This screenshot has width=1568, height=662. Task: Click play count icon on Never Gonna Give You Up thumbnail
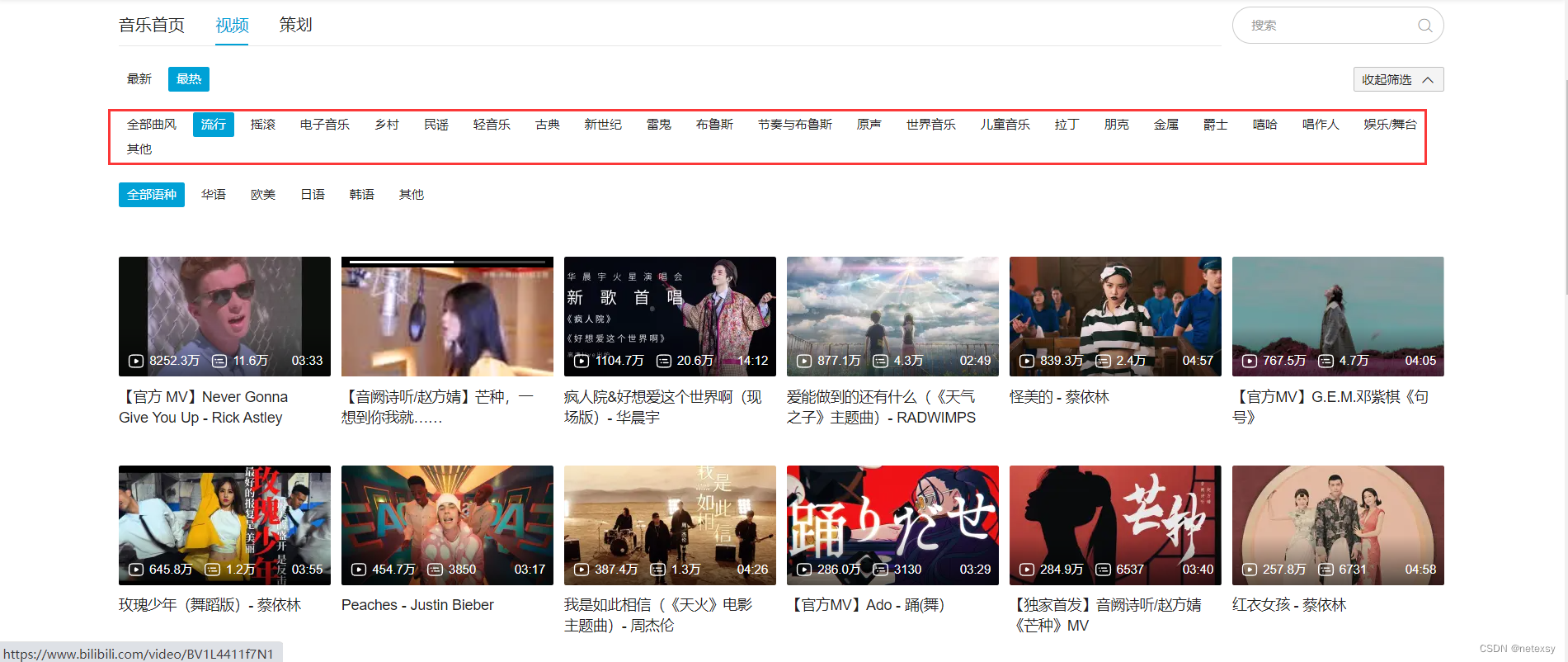[136, 361]
